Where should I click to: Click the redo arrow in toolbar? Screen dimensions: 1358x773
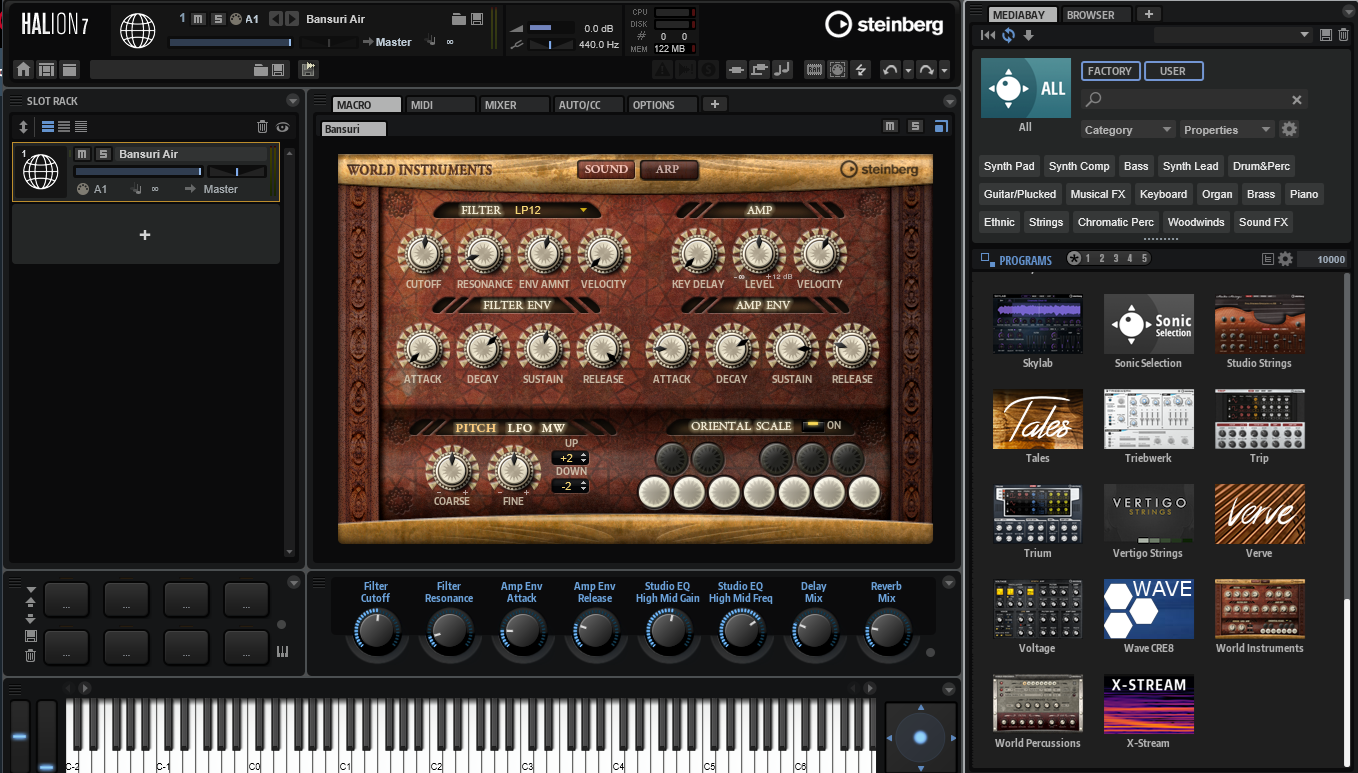[927, 70]
